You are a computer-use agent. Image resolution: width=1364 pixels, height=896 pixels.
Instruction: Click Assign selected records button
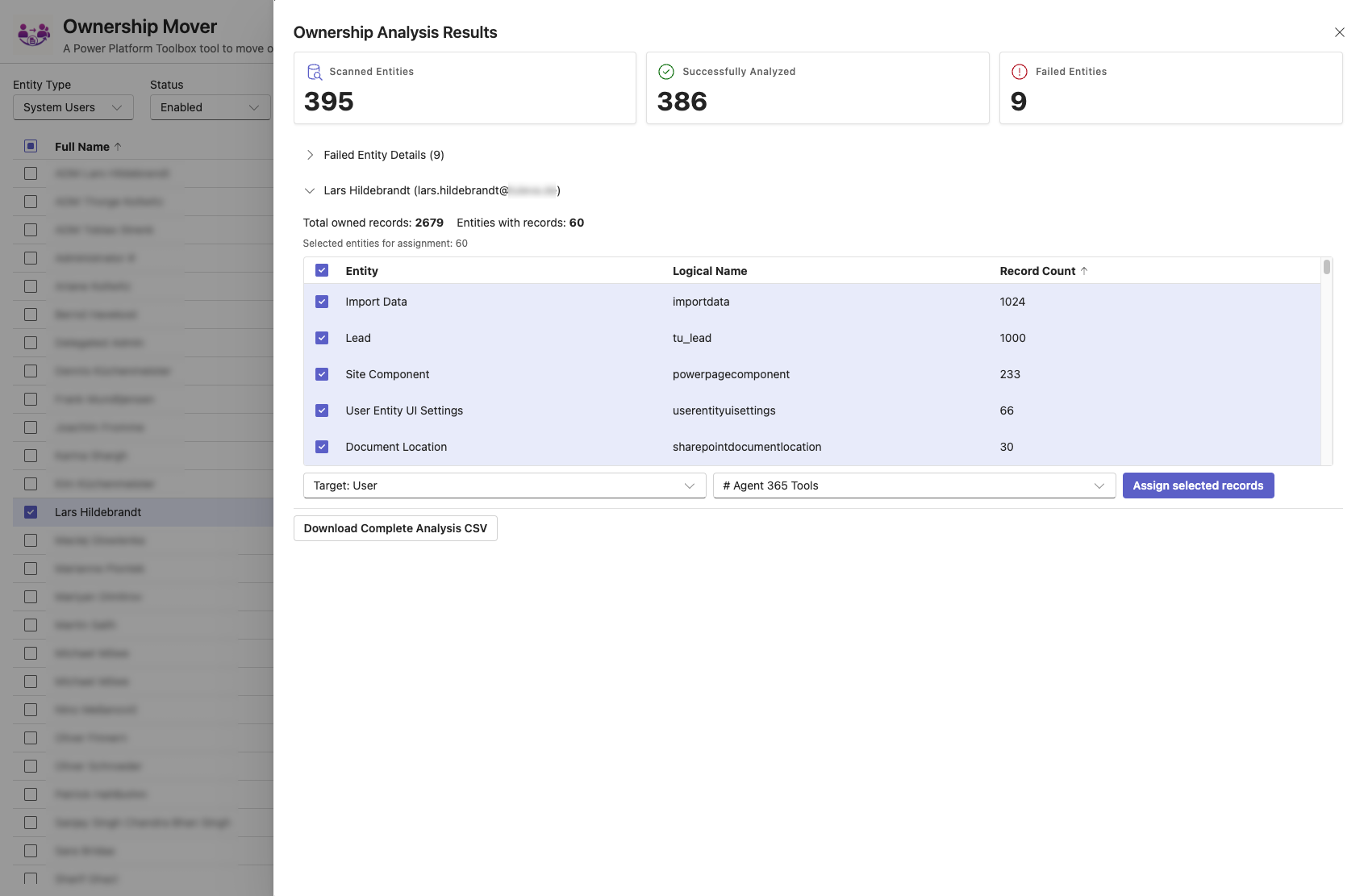point(1198,486)
